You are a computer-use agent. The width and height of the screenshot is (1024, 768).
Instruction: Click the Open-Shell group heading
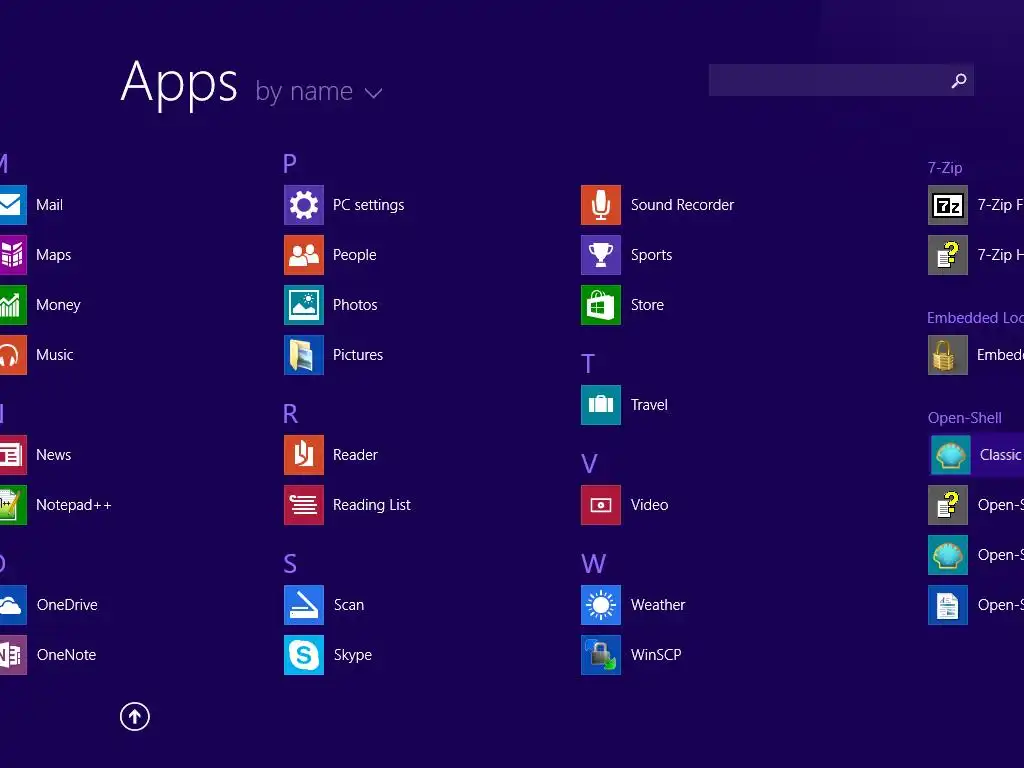pyautogui.click(x=965, y=418)
